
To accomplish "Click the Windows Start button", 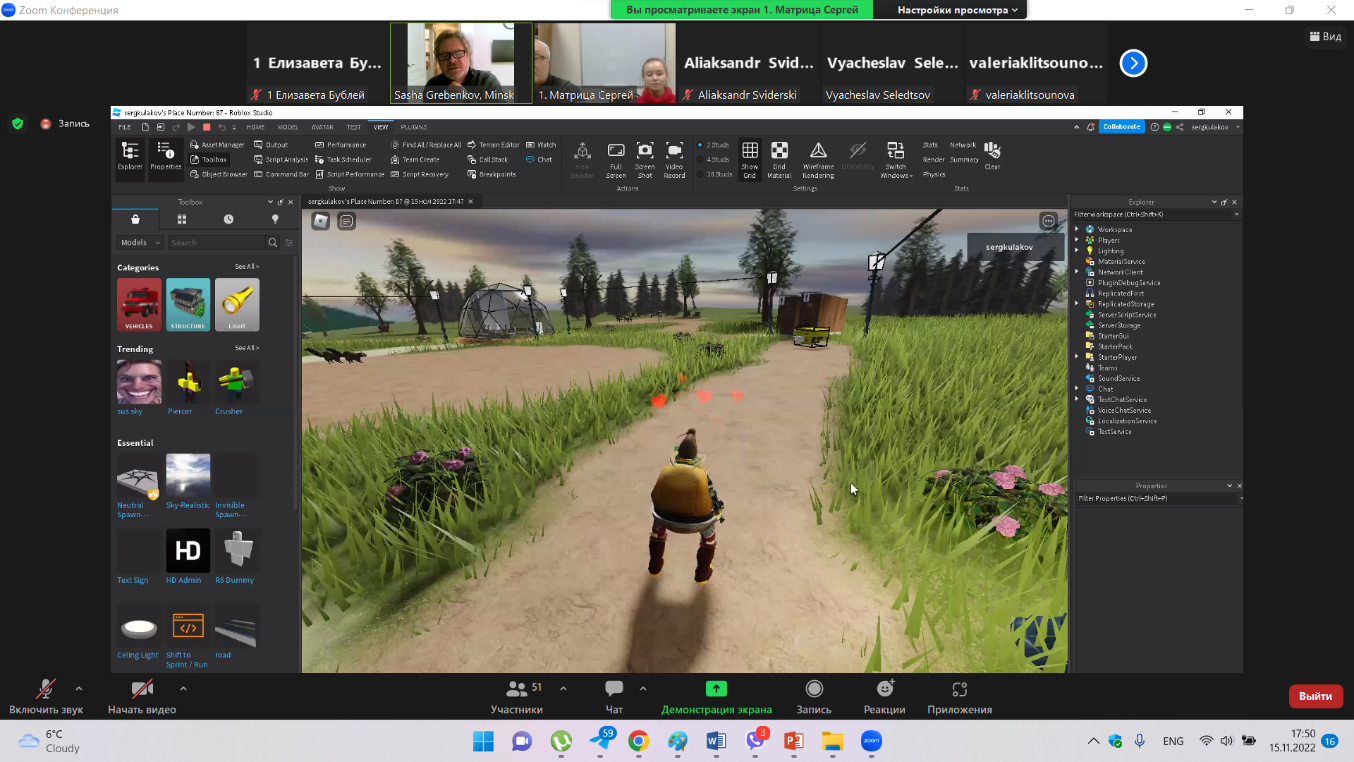I will point(482,741).
